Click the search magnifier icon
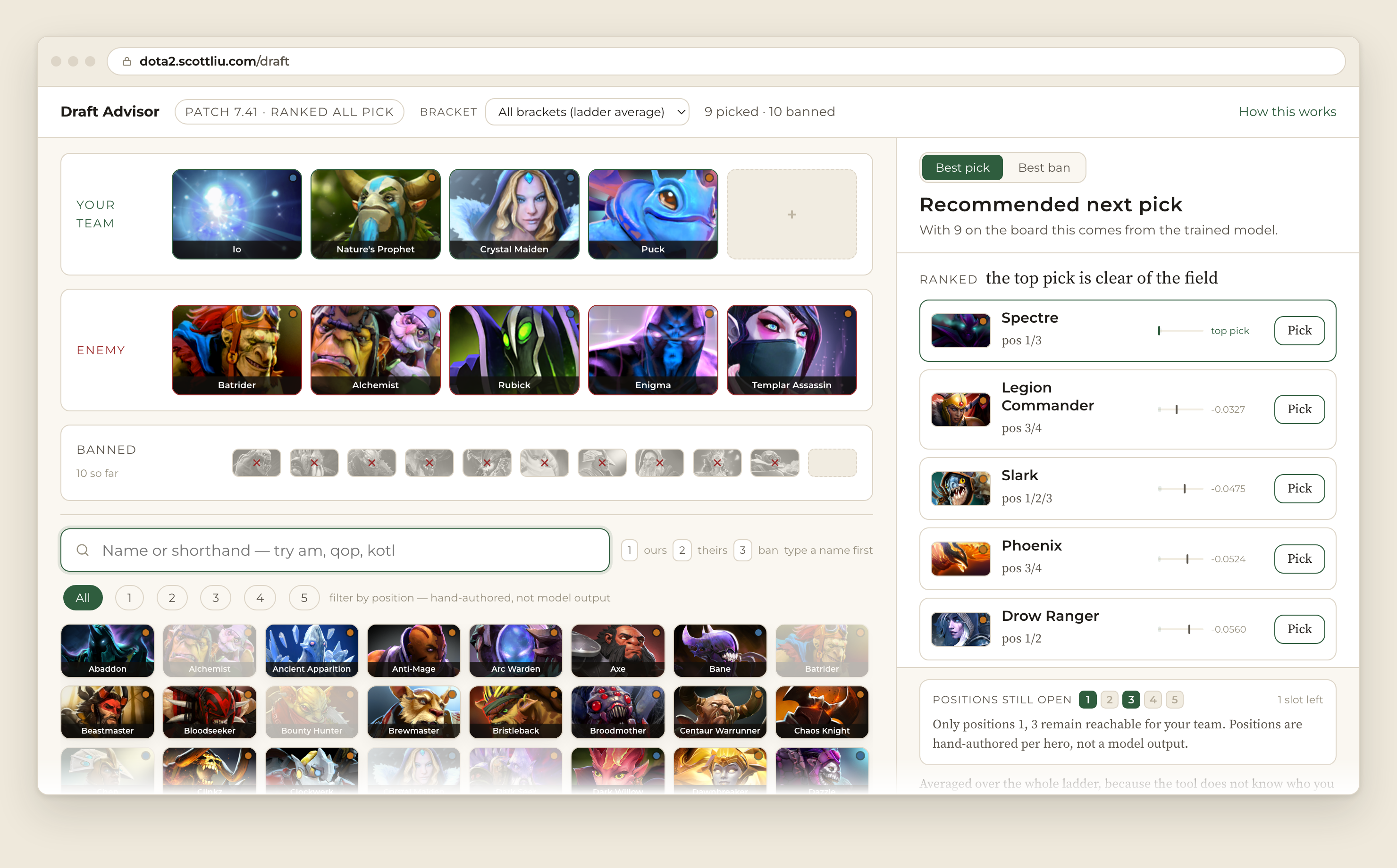Image resolution: width=1397 pixels, height=868 pixels. 83,550
